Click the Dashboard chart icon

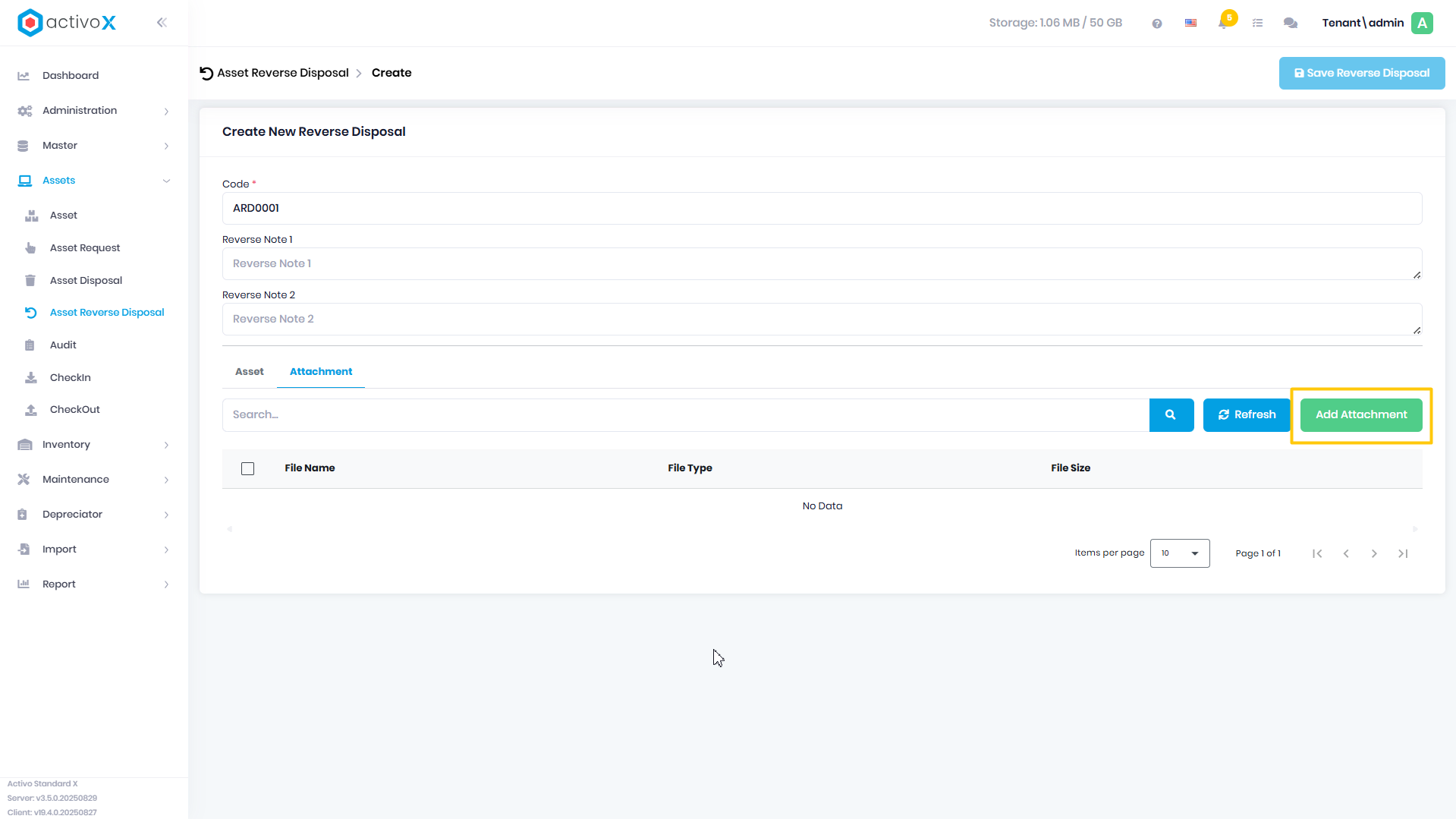pos(24,76)
